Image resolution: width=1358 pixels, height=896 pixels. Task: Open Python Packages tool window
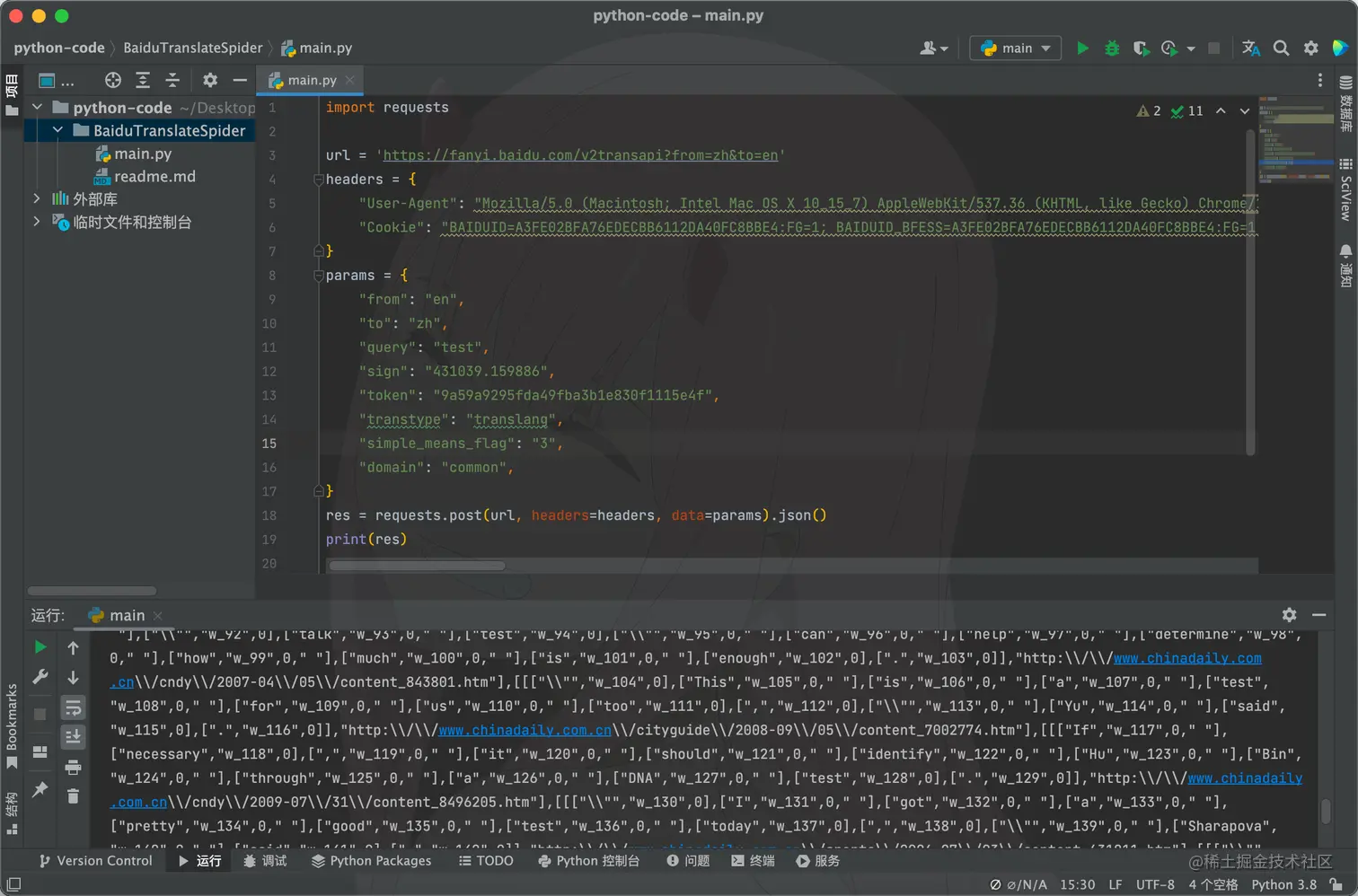coord(371,860)
